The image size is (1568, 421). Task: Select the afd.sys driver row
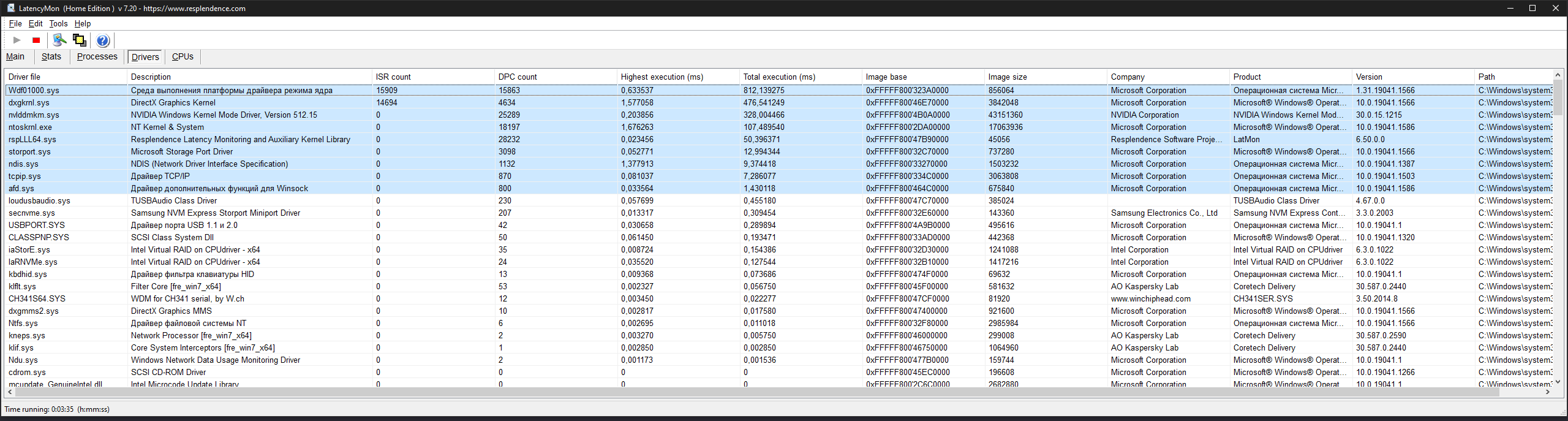point(778,188)
